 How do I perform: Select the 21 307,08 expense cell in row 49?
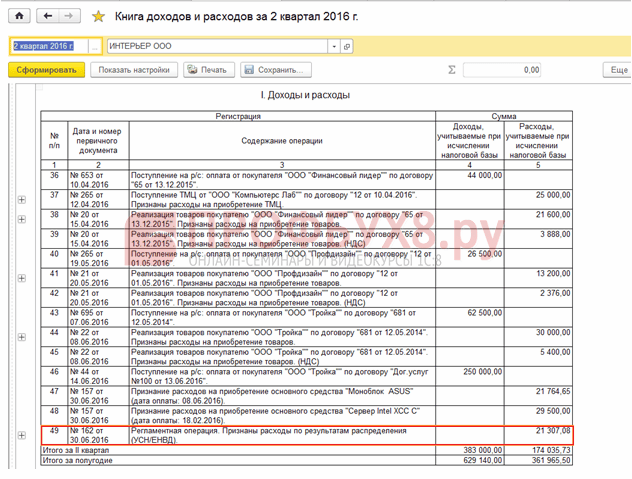tap(538, 435)
